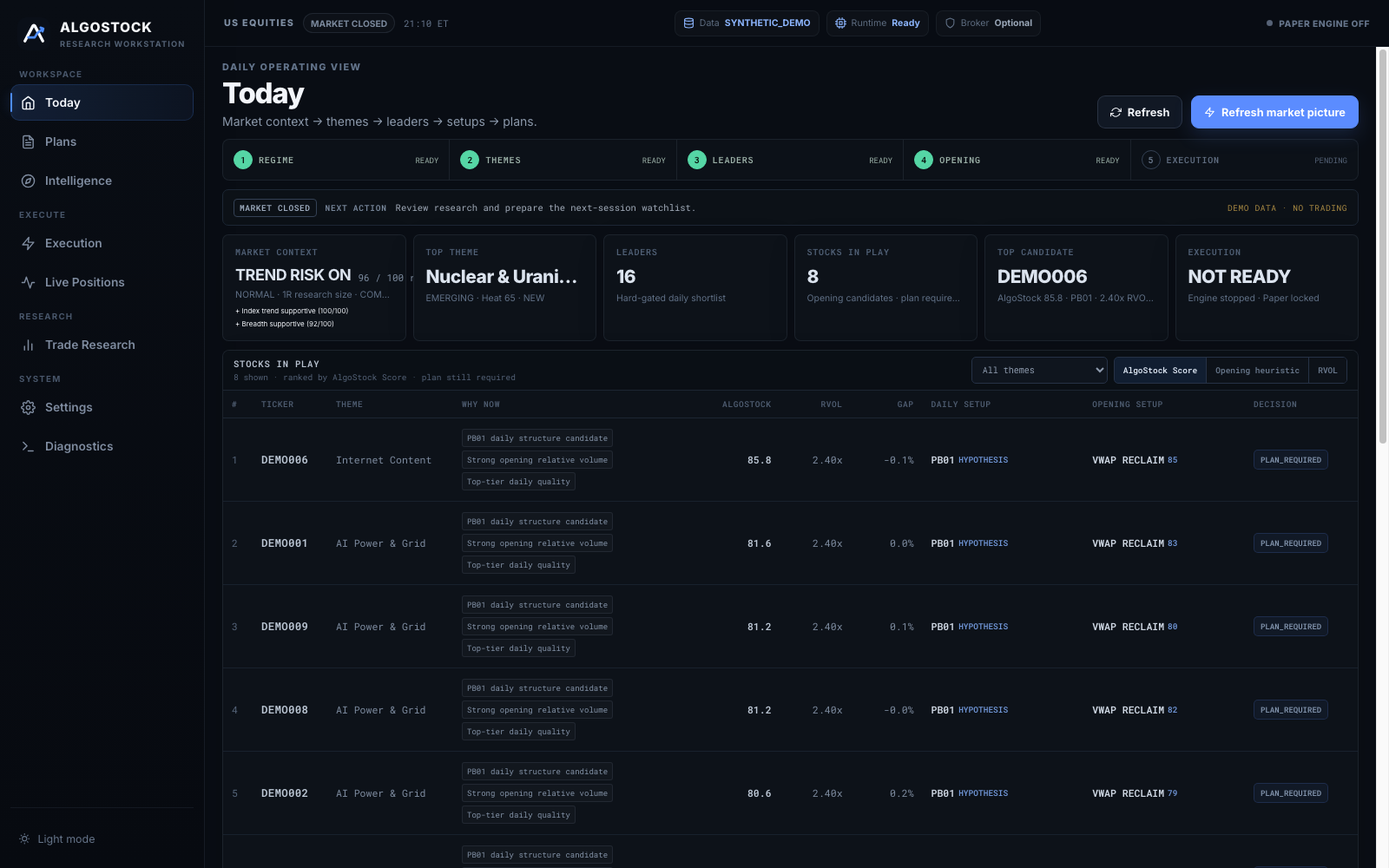The image size is (1389, 868).
Task: Select the Leaders step
Action: point(790,161)
